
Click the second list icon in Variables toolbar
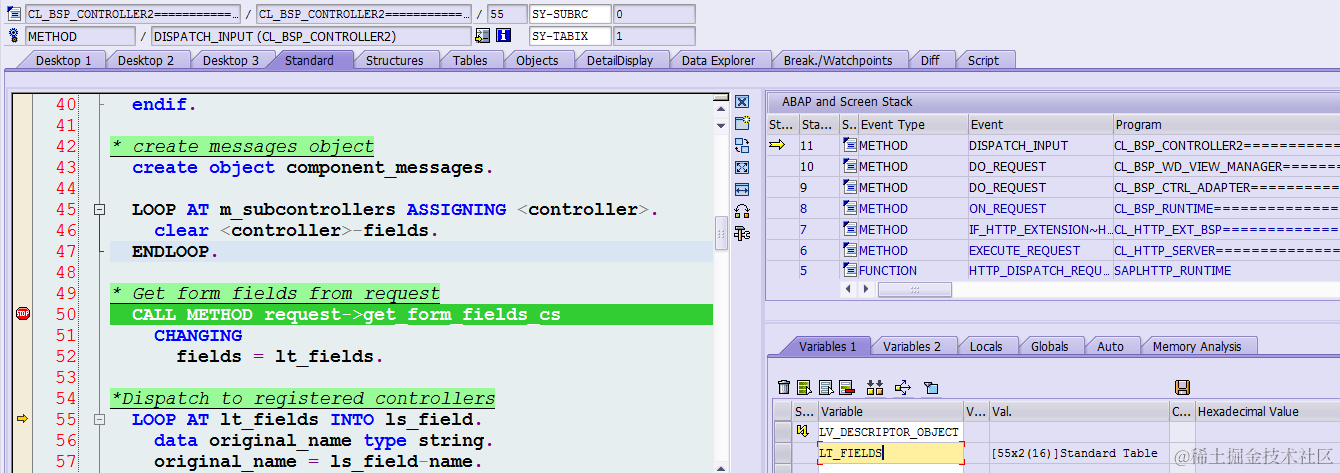point(826,387)
